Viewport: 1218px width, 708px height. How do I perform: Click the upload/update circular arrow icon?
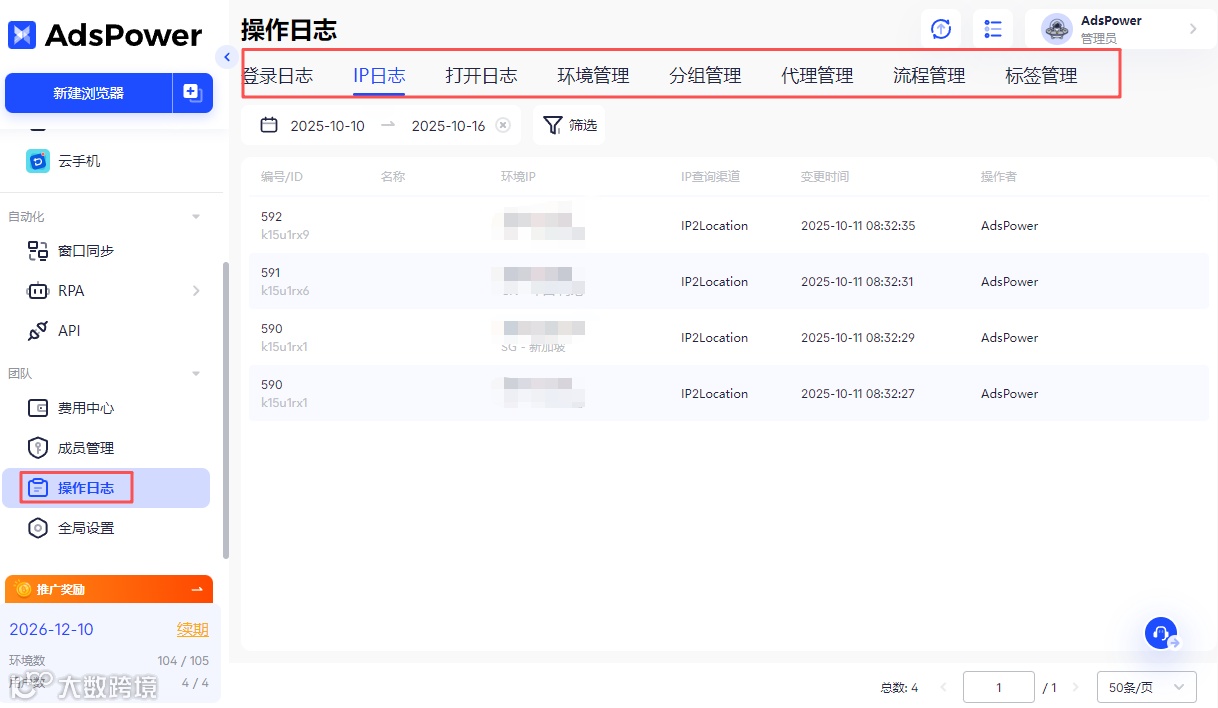[941, 29]
